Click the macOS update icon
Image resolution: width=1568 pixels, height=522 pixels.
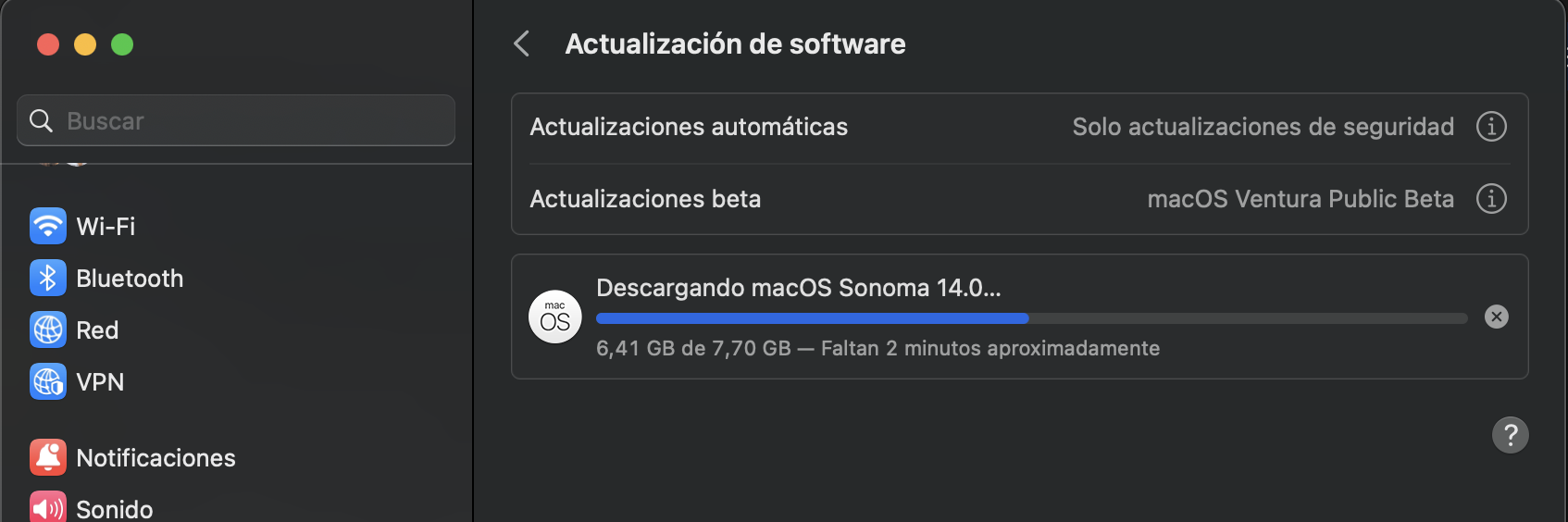pyautogui.click(x=554, y=317)
